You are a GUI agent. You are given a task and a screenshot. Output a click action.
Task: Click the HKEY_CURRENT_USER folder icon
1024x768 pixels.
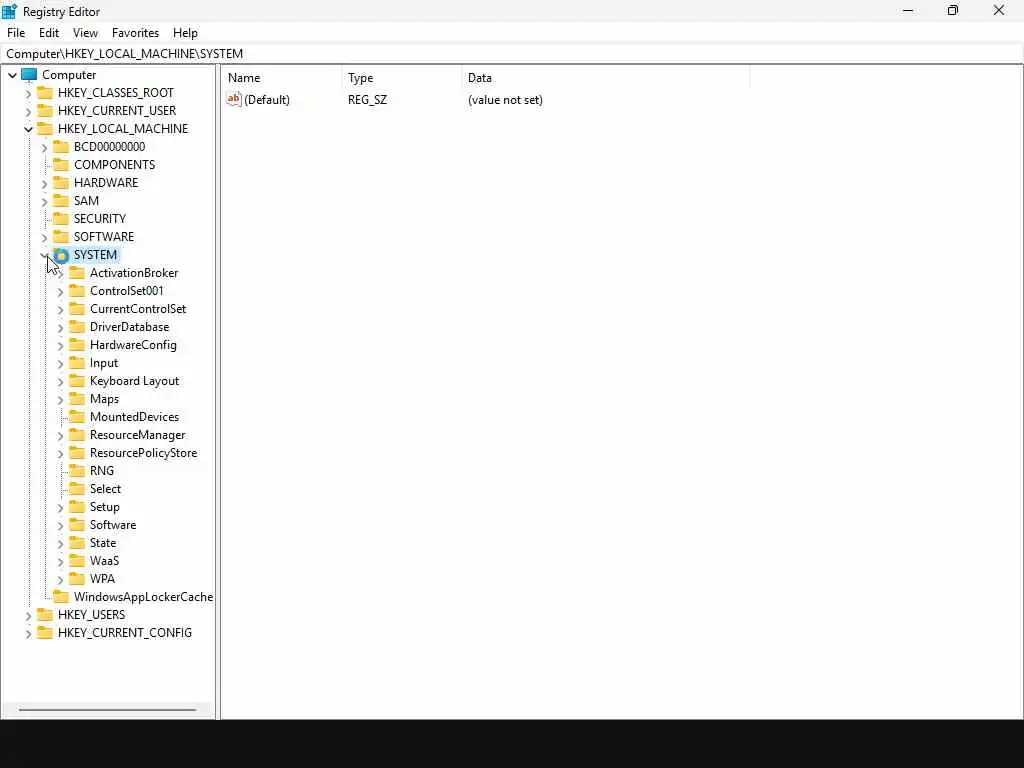(x=45, y=110)
